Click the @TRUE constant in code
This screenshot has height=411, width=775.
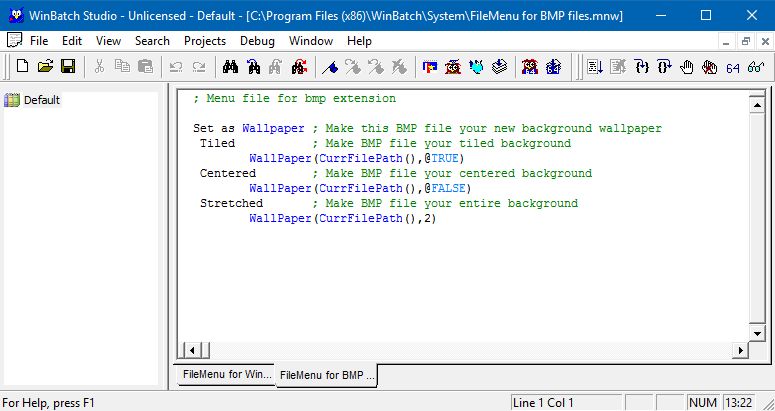pos(441,159)
